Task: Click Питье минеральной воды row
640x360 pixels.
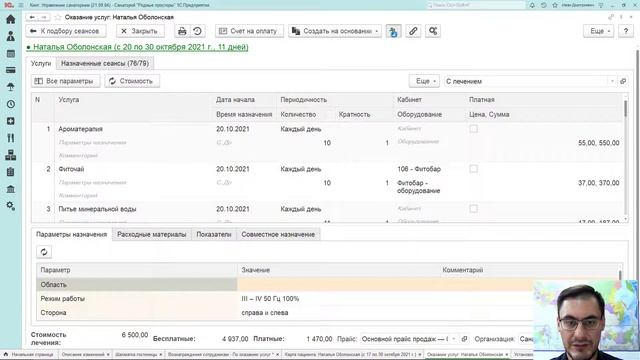Action: [x=328, y=212]
